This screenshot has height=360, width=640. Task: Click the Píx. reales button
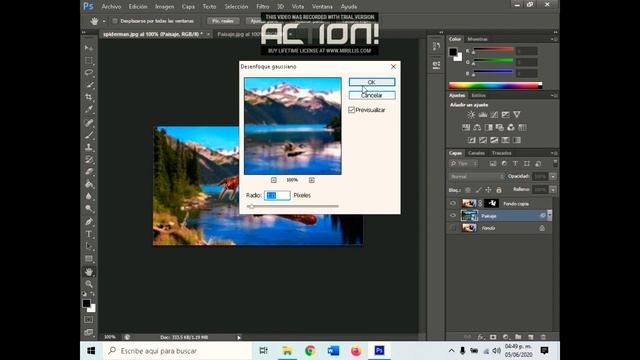pos(223,21)
